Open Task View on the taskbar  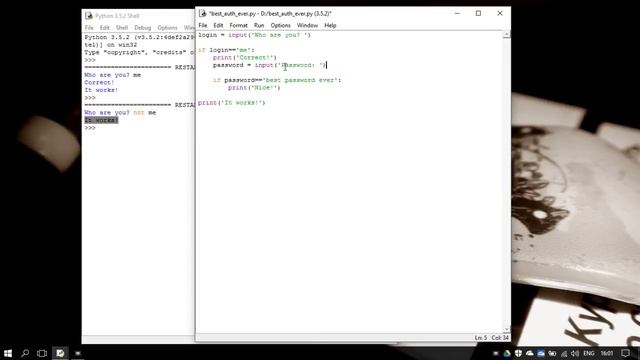[x=42, y=353]
